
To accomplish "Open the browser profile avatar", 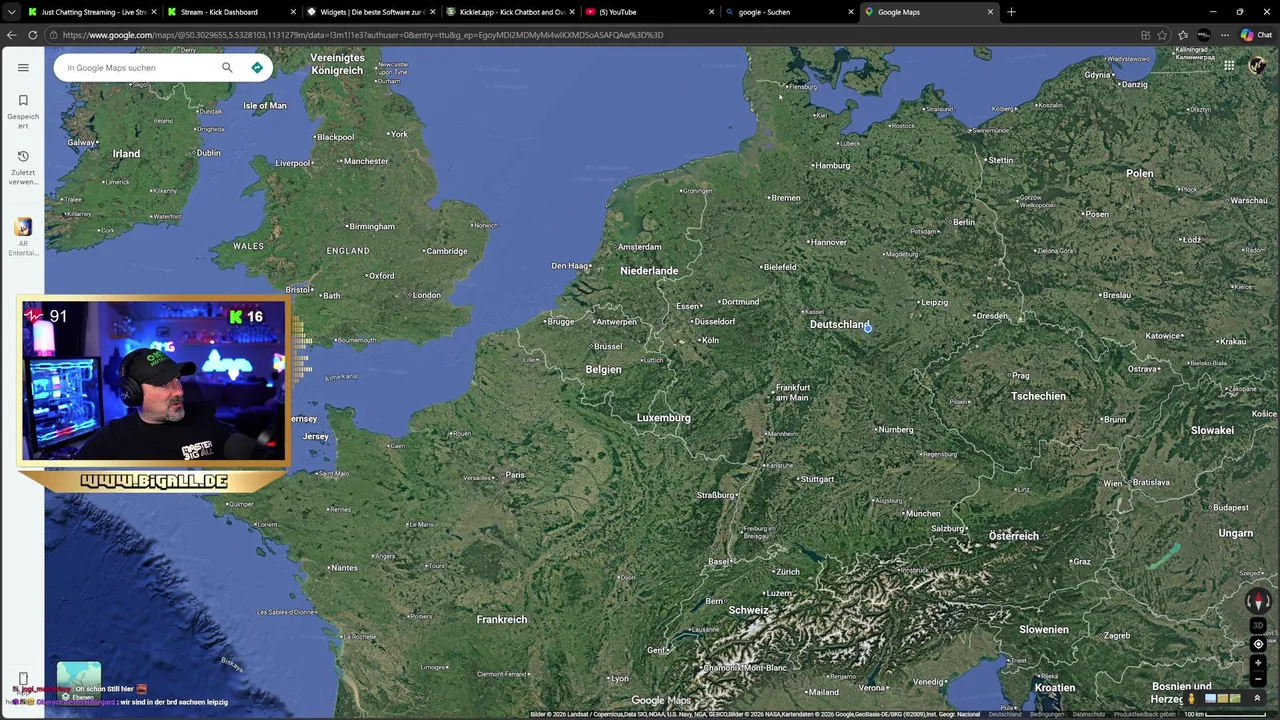I will coord(1204,35).
